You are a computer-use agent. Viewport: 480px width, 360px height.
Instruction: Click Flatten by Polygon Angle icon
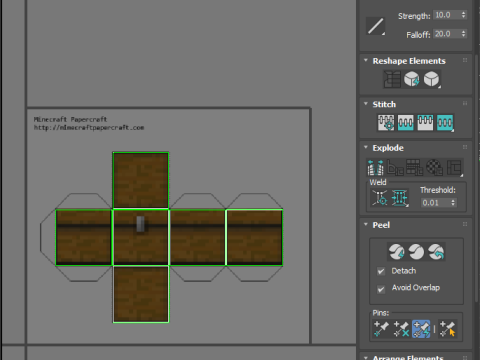click(x=395, y=167)
